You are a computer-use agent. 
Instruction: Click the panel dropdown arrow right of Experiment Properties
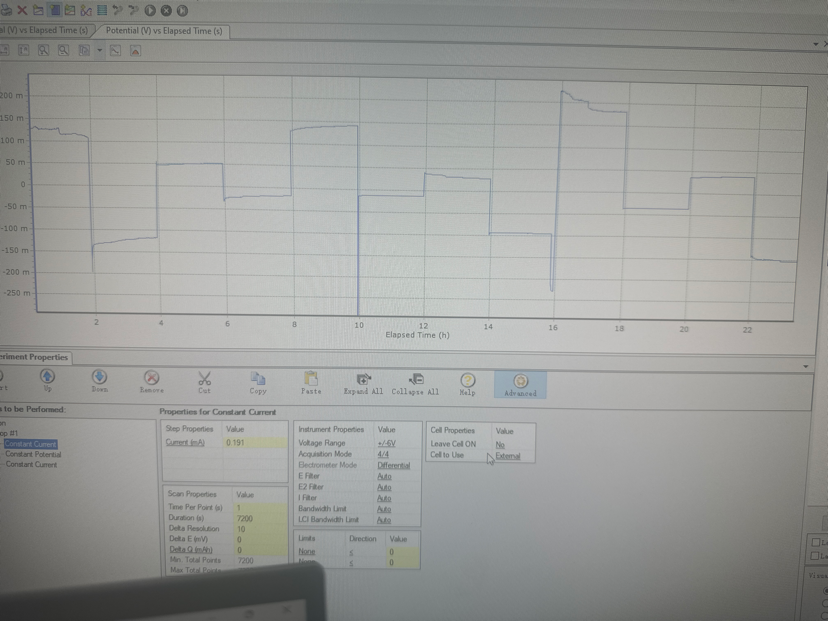[805, 366]
